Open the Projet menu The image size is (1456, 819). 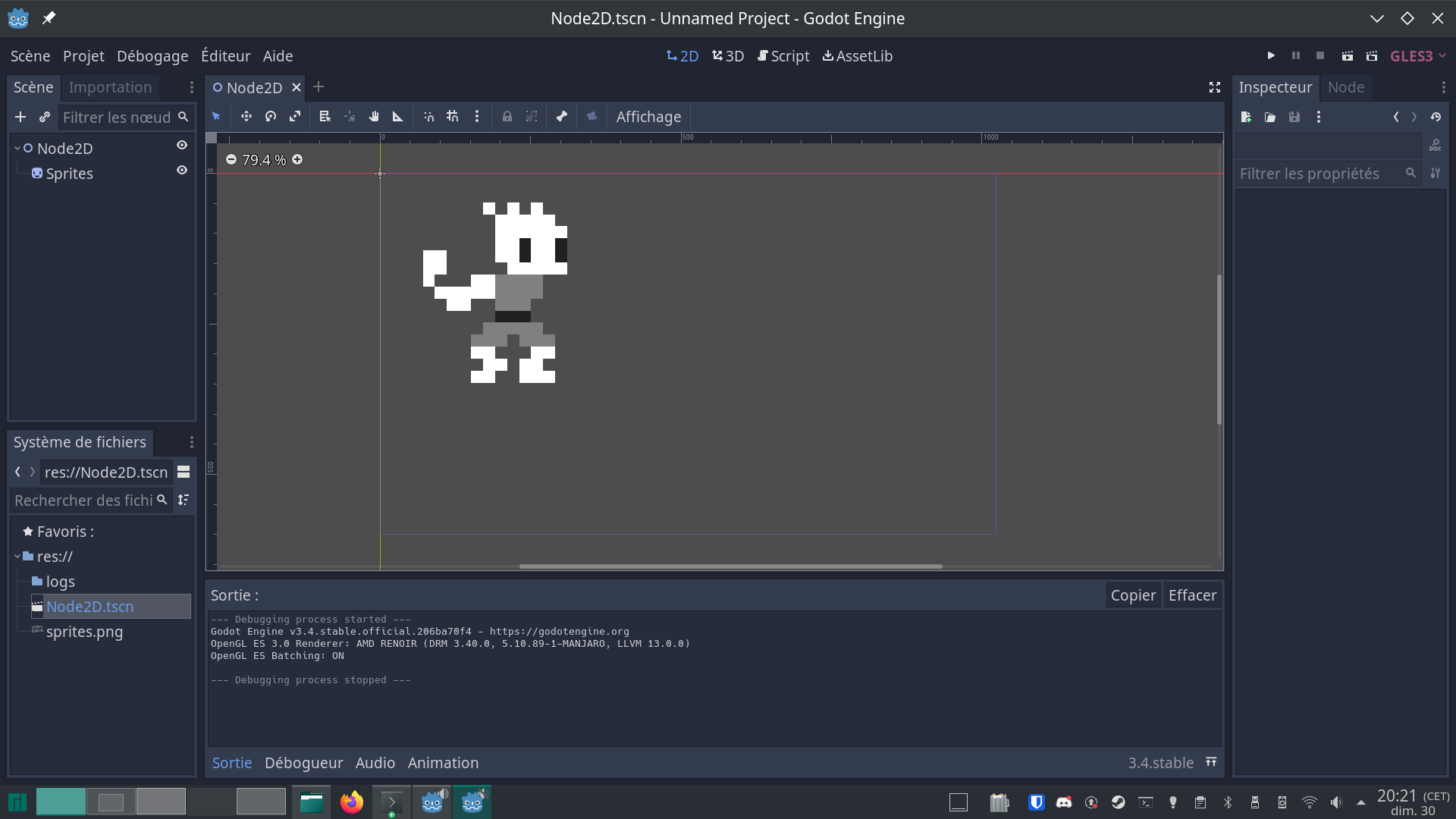click(83, 55)
